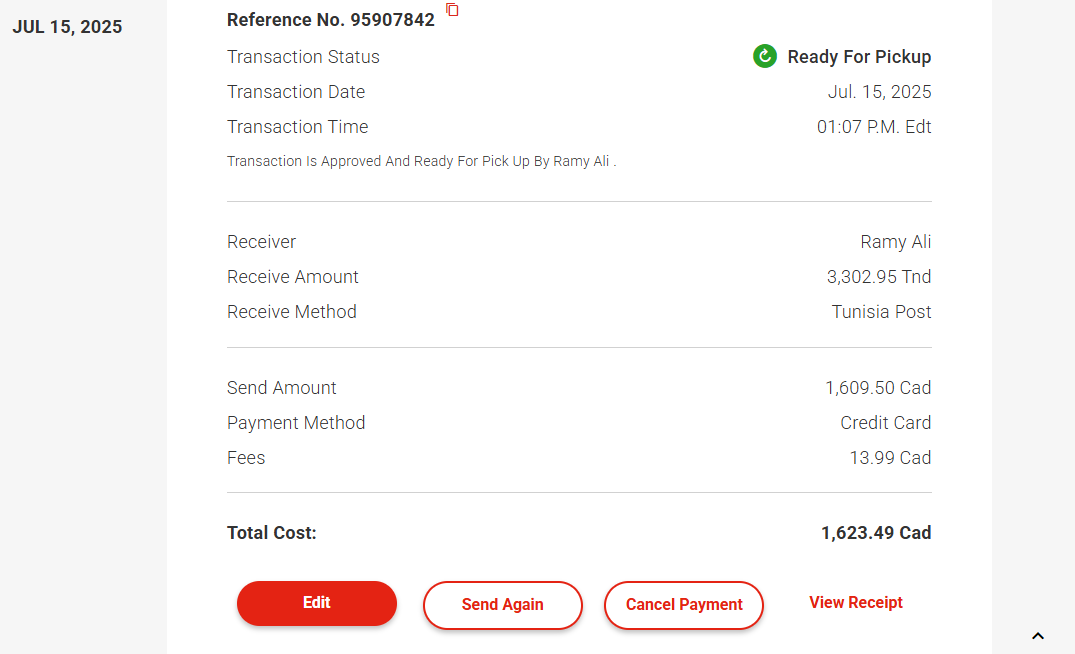Click the JUL 15, 2025 date heading
This screenshot has height=654, width=1075.
tap(67, 27)
